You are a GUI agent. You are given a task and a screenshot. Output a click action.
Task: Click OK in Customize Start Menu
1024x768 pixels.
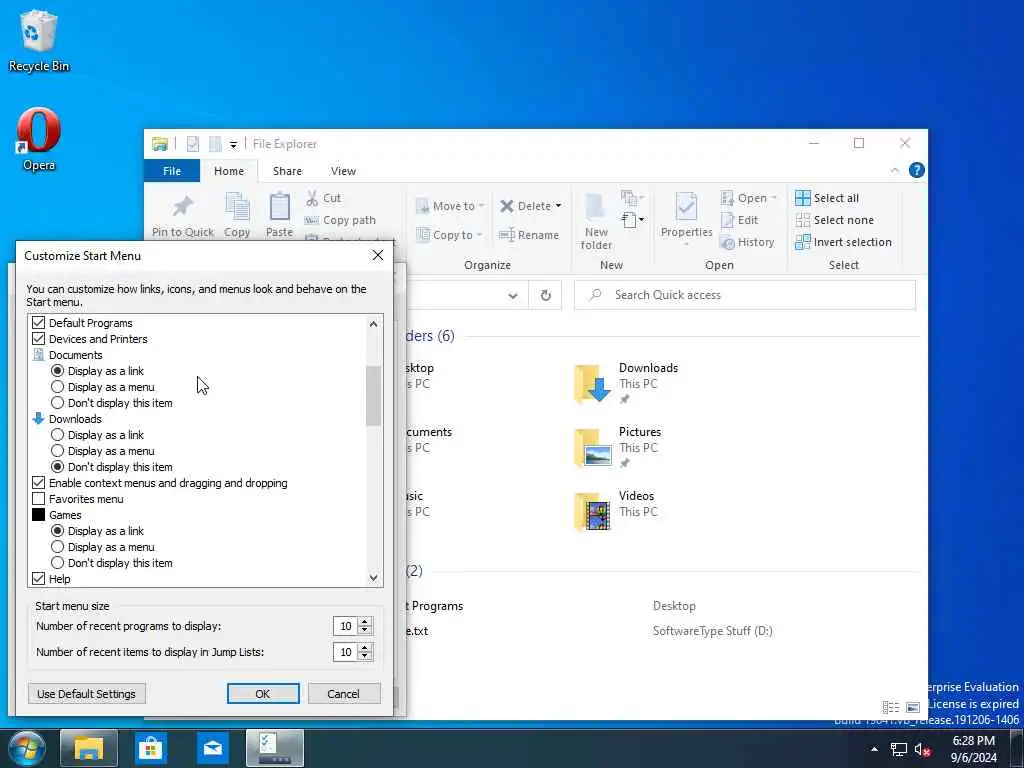[x=263, y=694]
